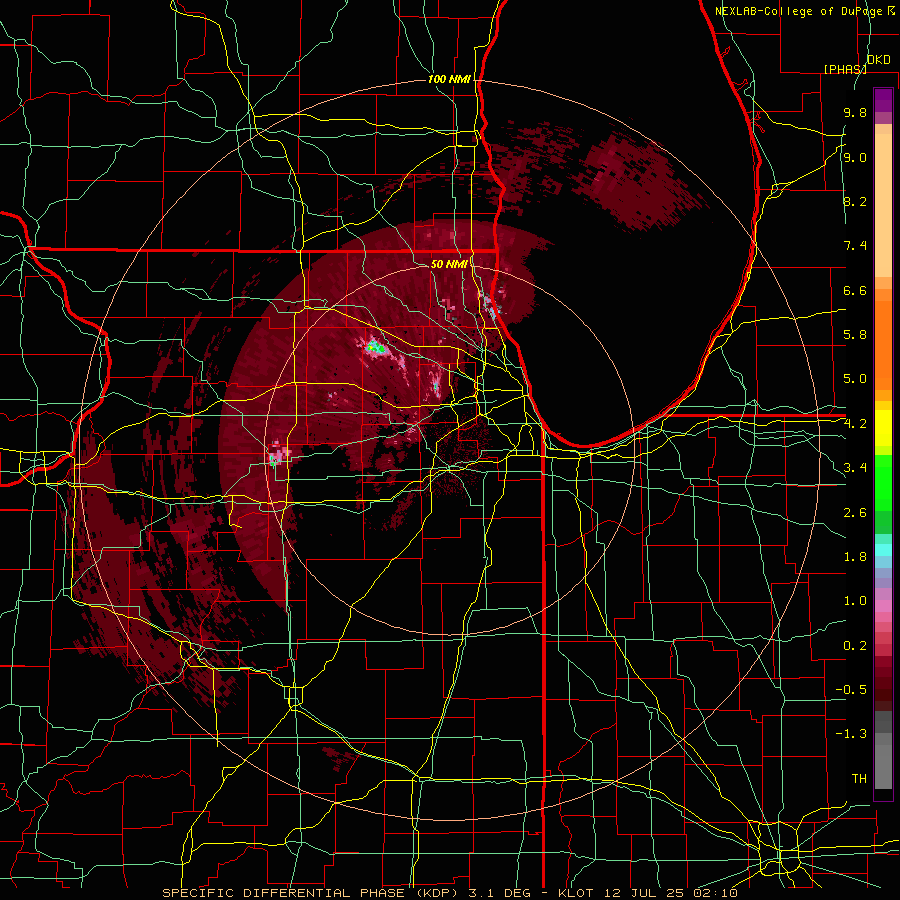Click the 5.0 legend value
Viewport: 900px width, 900px height.
pos(855,379)
